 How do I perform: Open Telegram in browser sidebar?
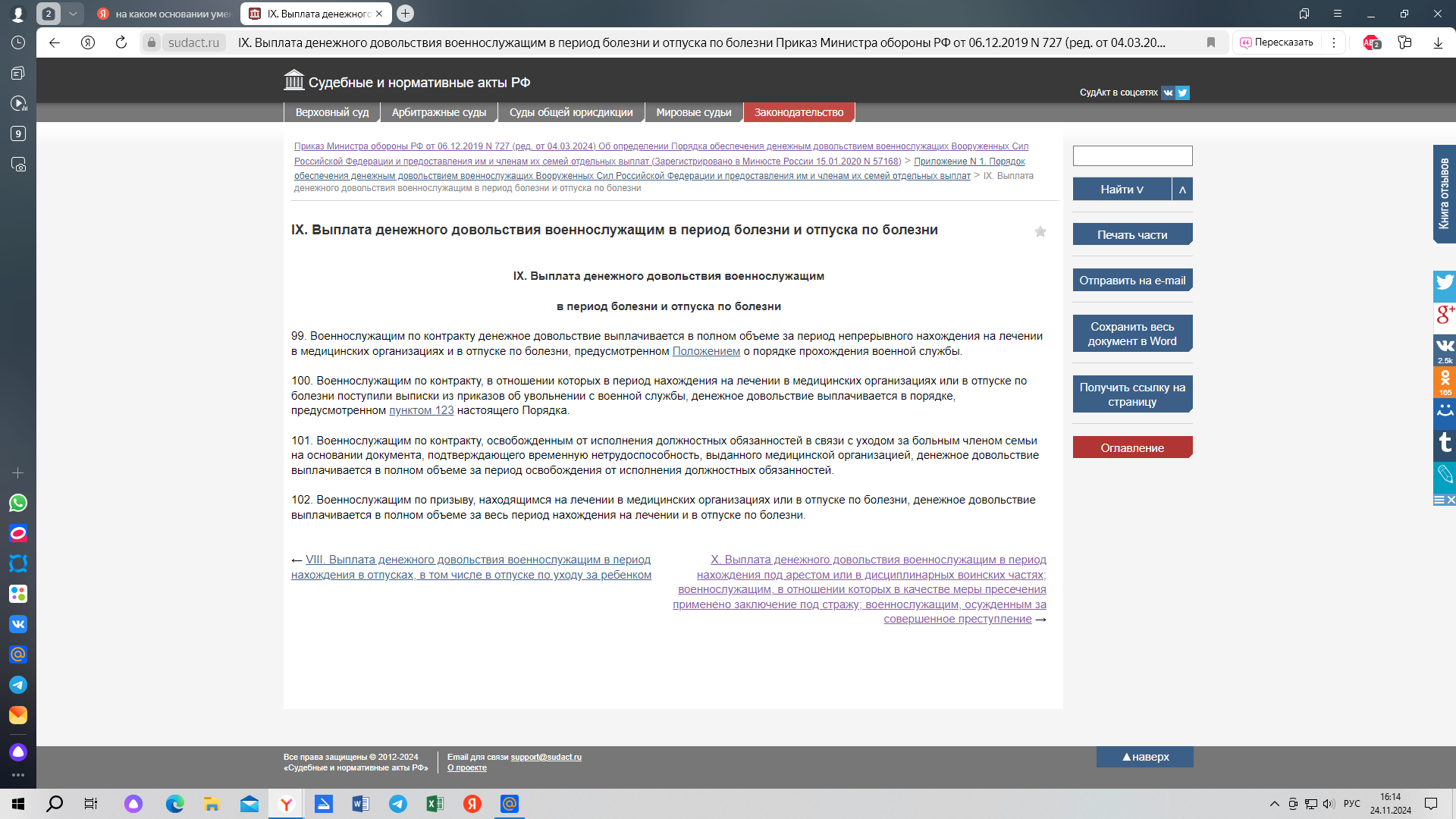click(18, 685)
